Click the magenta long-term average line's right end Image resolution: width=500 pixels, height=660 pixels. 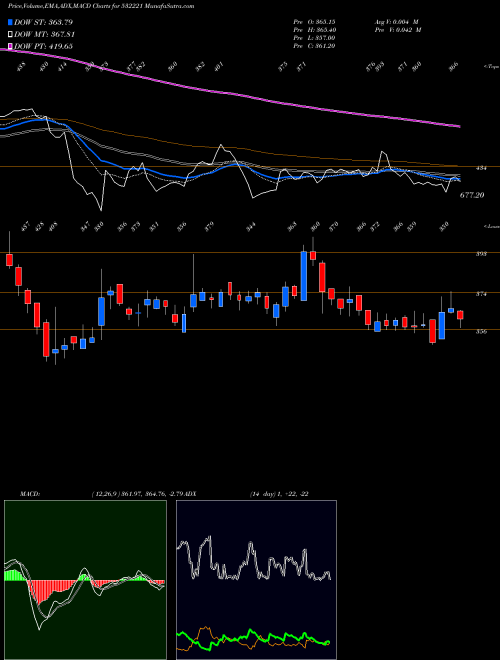point(458,125)
